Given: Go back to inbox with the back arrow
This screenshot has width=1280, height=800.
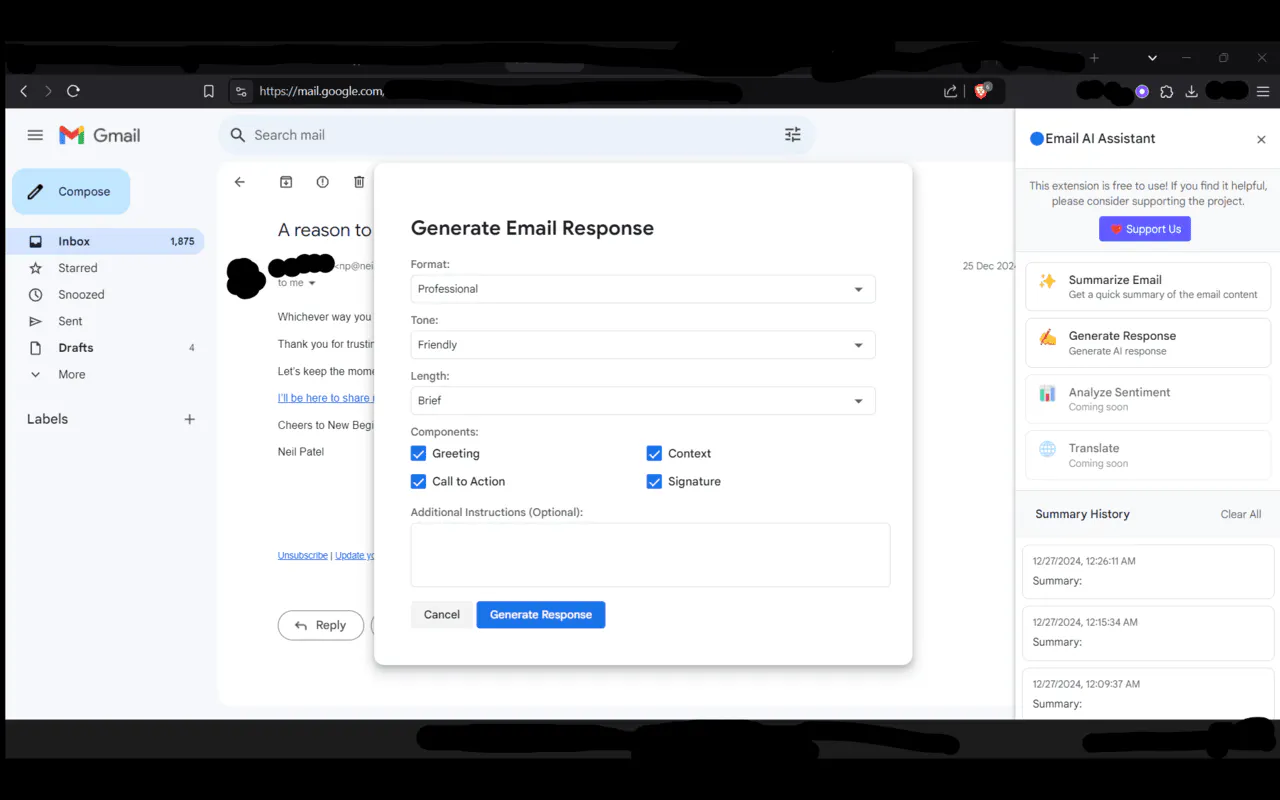Looking at the screenshot, I should point(240,182).
